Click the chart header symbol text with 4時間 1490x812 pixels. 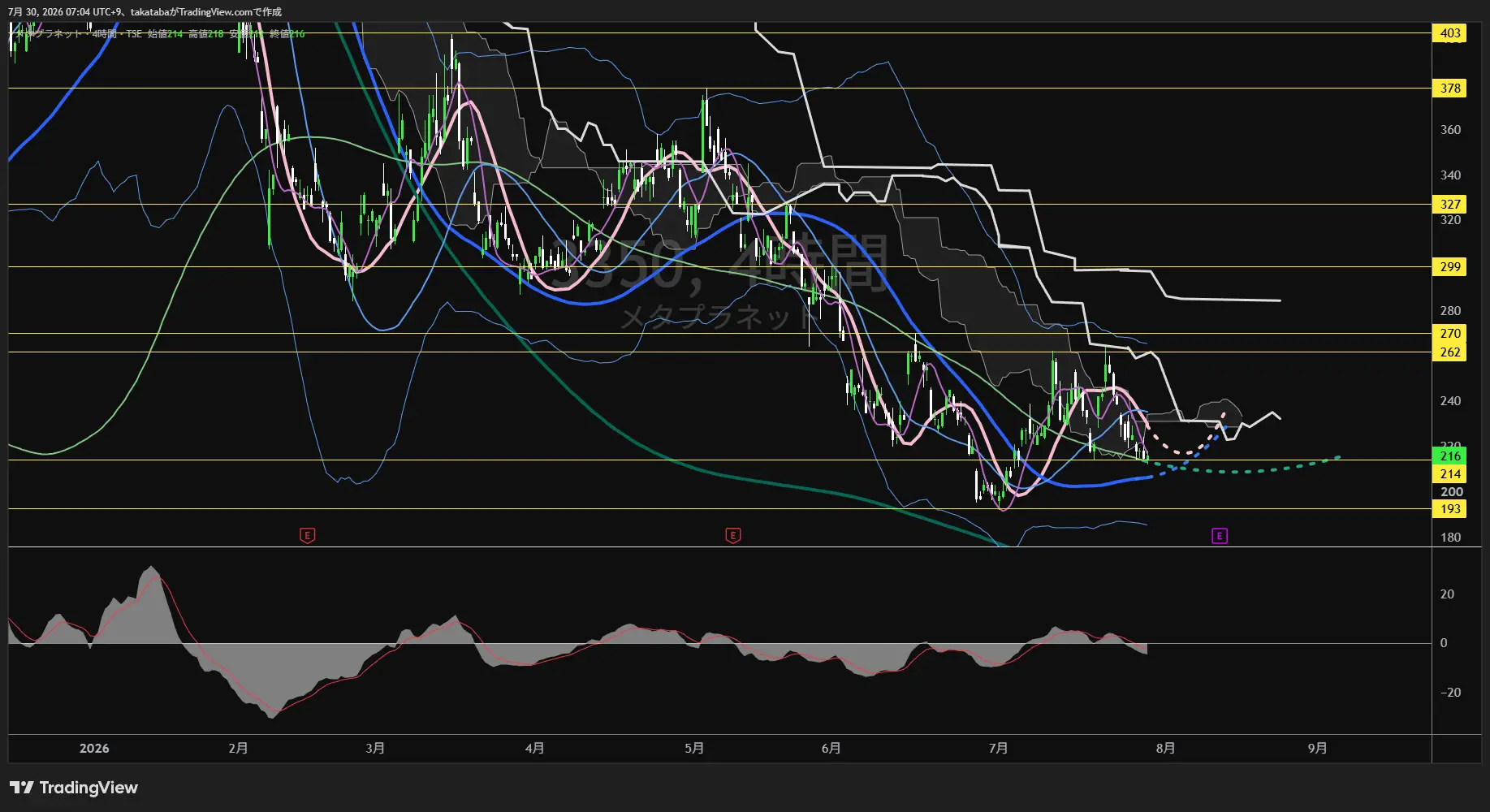click(78, 33)
